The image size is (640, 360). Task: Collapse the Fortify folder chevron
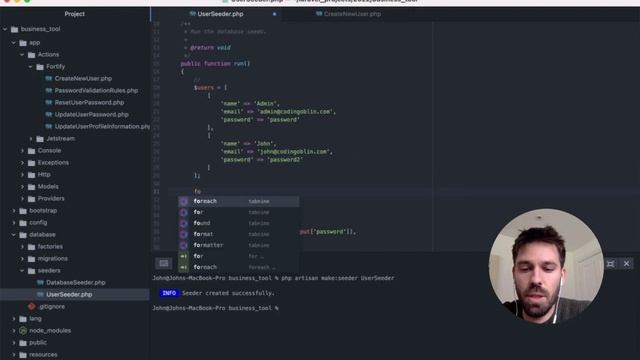[31, 67]
